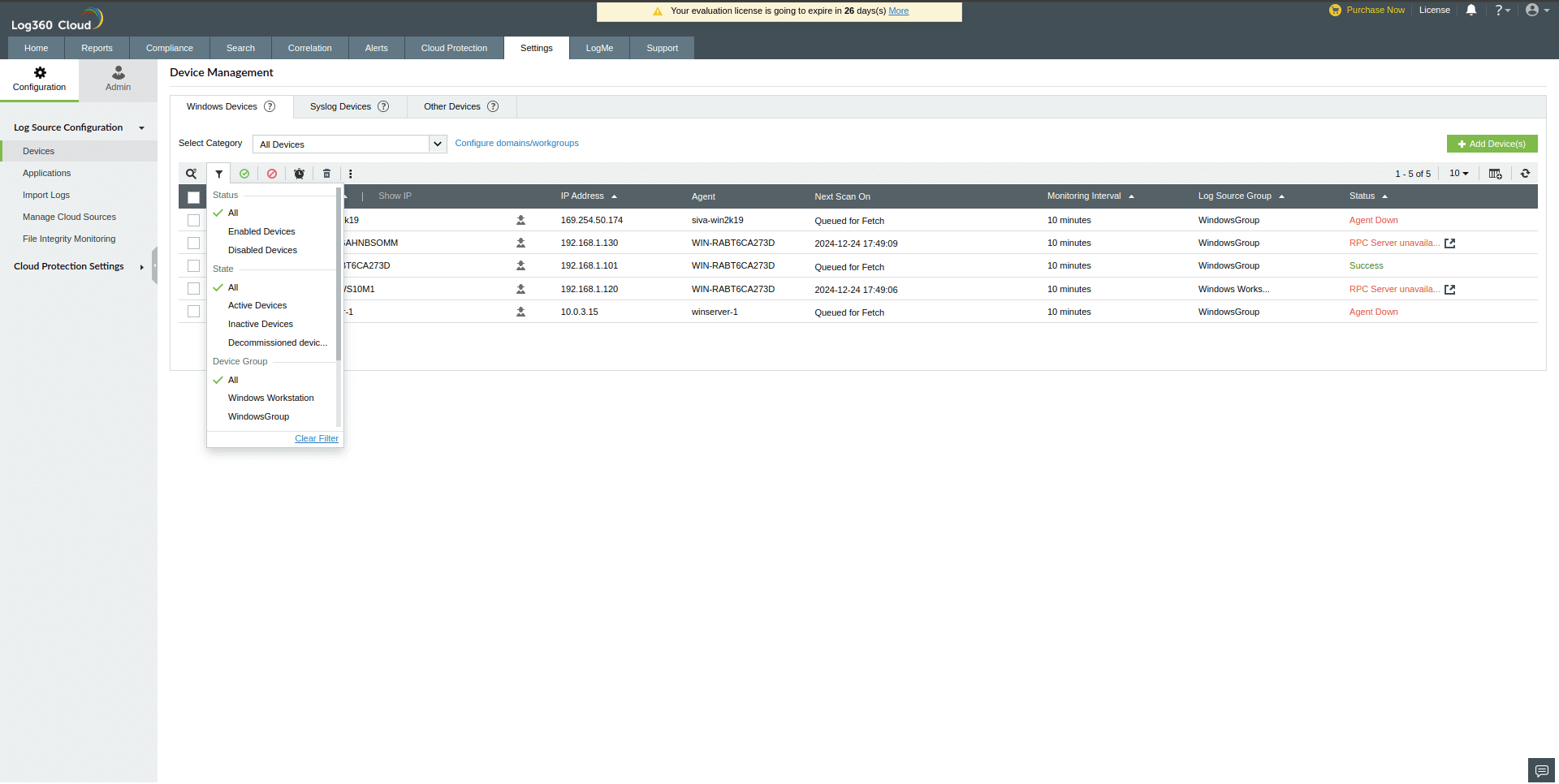Open the Admin section

pyautogui.click(x=119, y=80)
